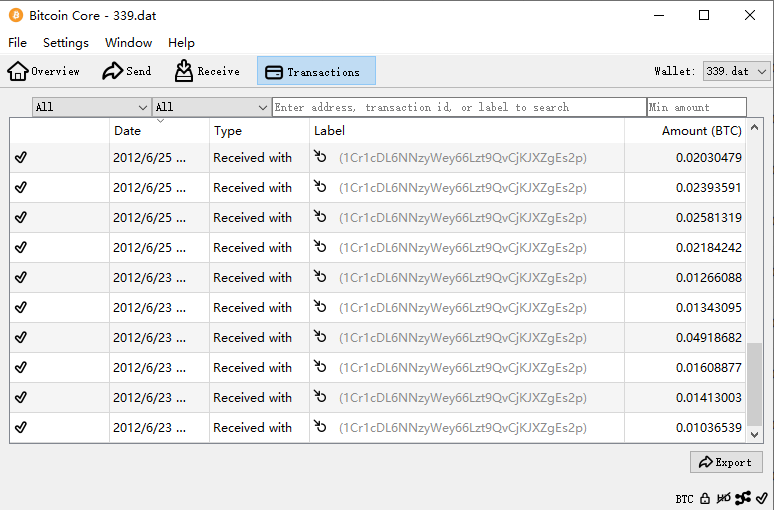The height and width of the screenshot is (510, 774).
Task: Focus the address search input field
Action: [x=459, y=107]
